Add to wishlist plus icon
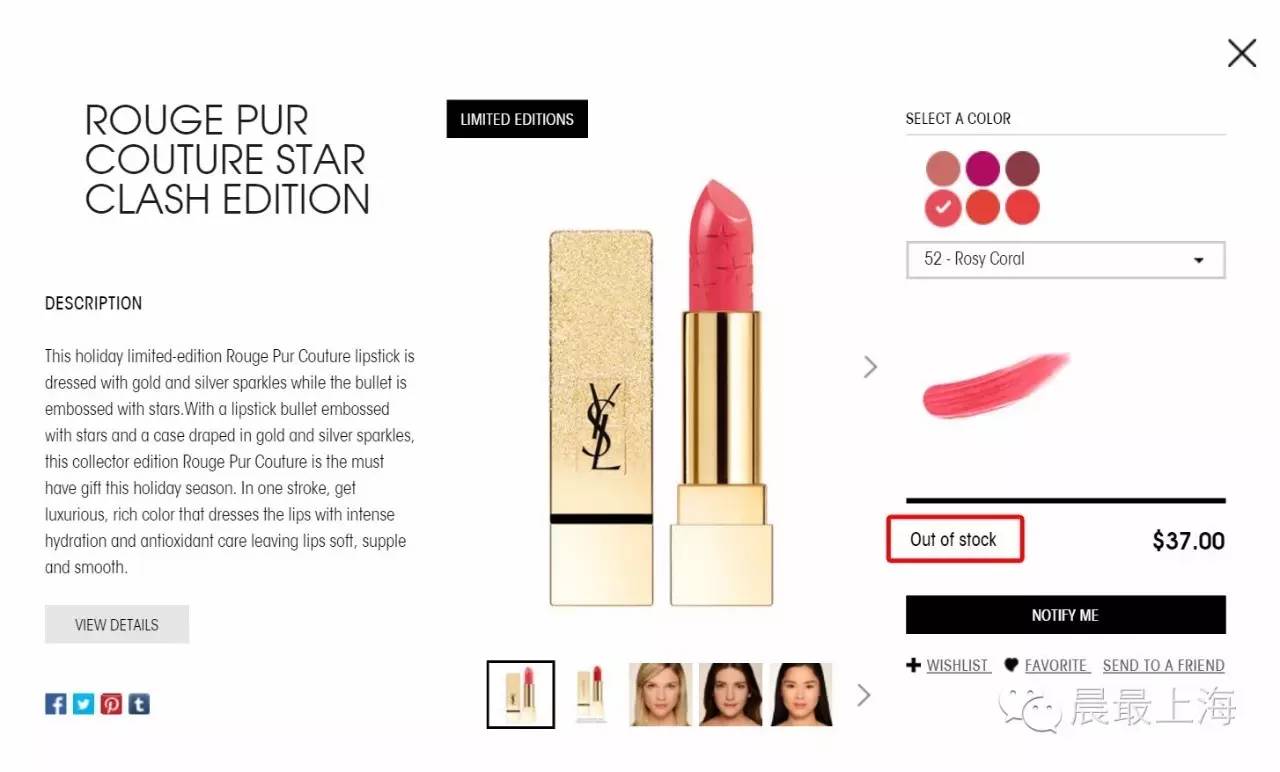The height and width of the screenshot is (772, 1280). pyautogui.click(x=913, y=665)
